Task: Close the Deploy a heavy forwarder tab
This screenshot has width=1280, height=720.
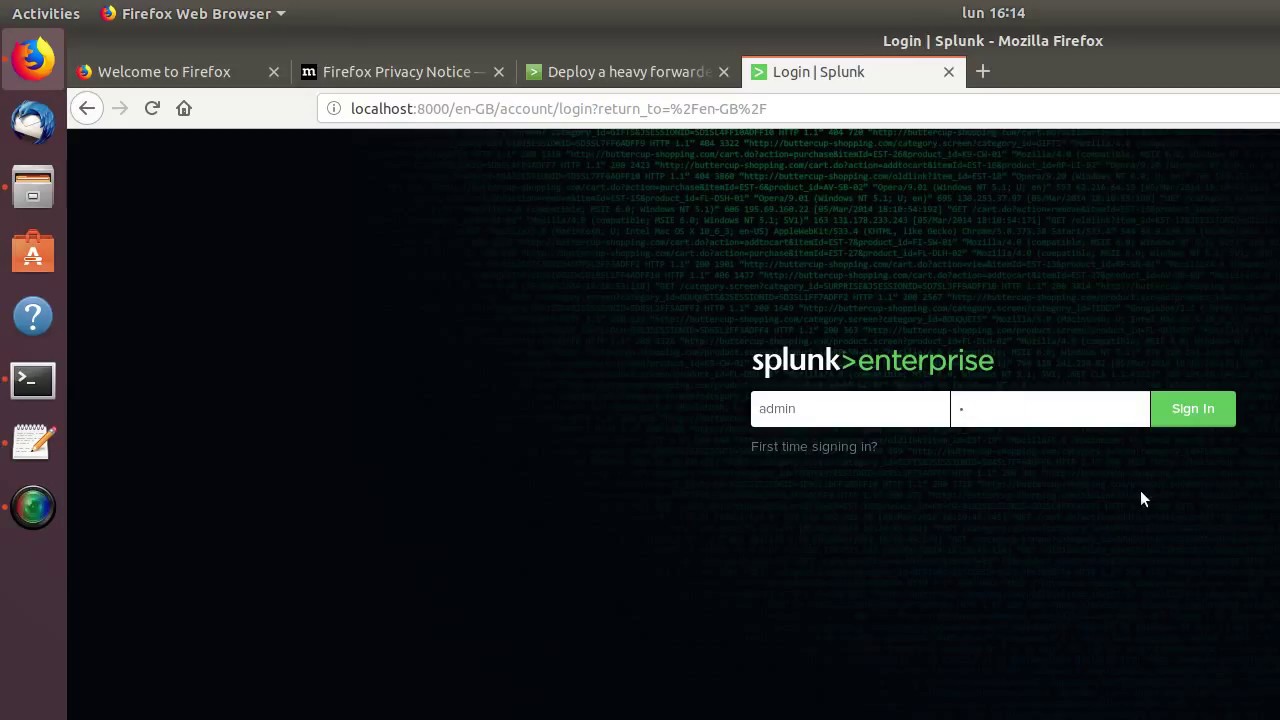Action: pos(724,72)
